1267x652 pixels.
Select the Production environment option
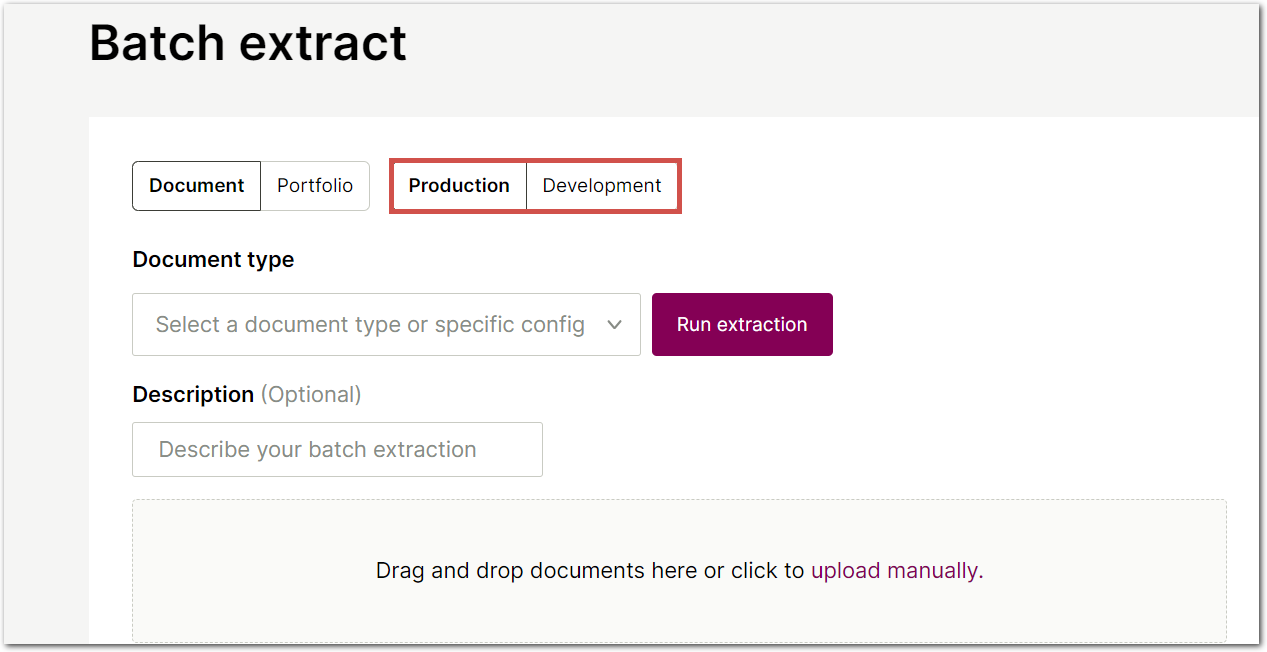(x=459, y=186)
